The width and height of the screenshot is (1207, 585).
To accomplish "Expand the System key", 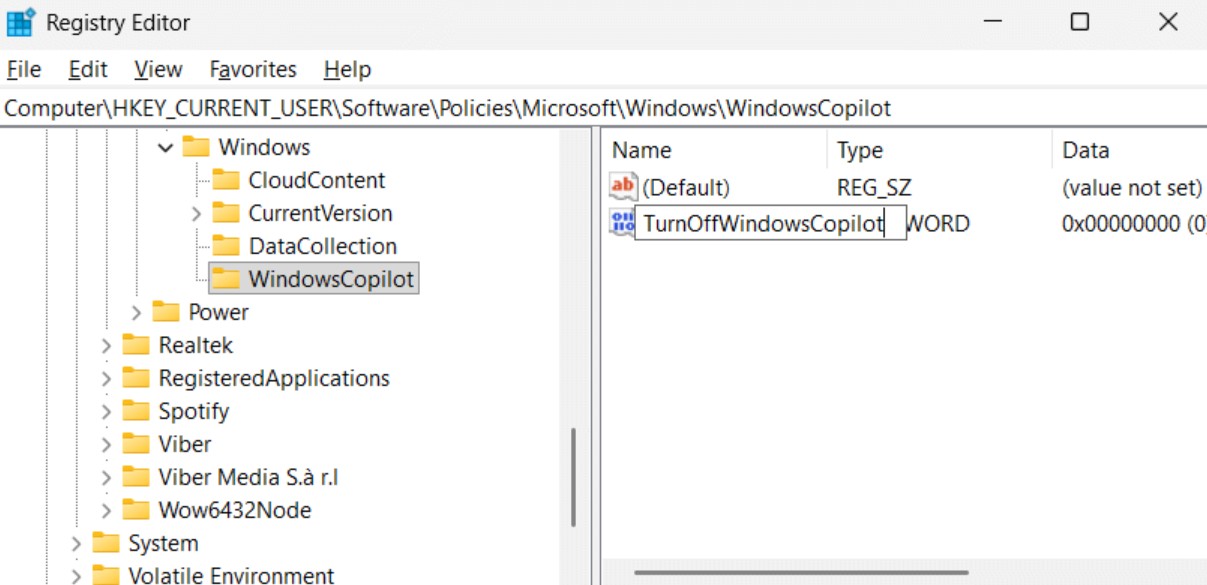I will 76,543.
